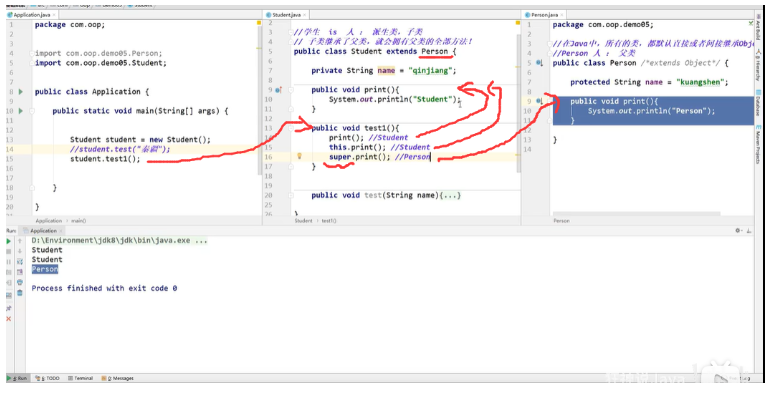Viewport: 780px width, 393px height.
Task: Select the Student.java editor tab
Action: click(286, 15)
